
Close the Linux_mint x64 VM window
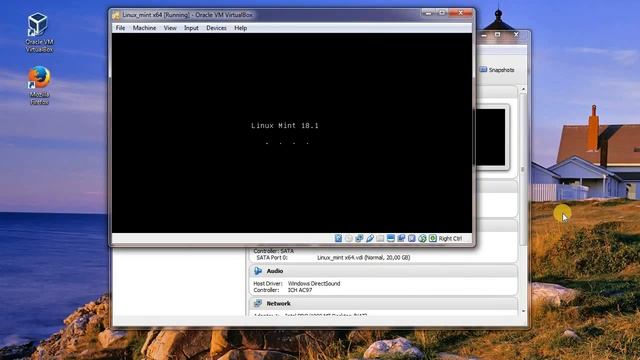(x=460, y=13)
